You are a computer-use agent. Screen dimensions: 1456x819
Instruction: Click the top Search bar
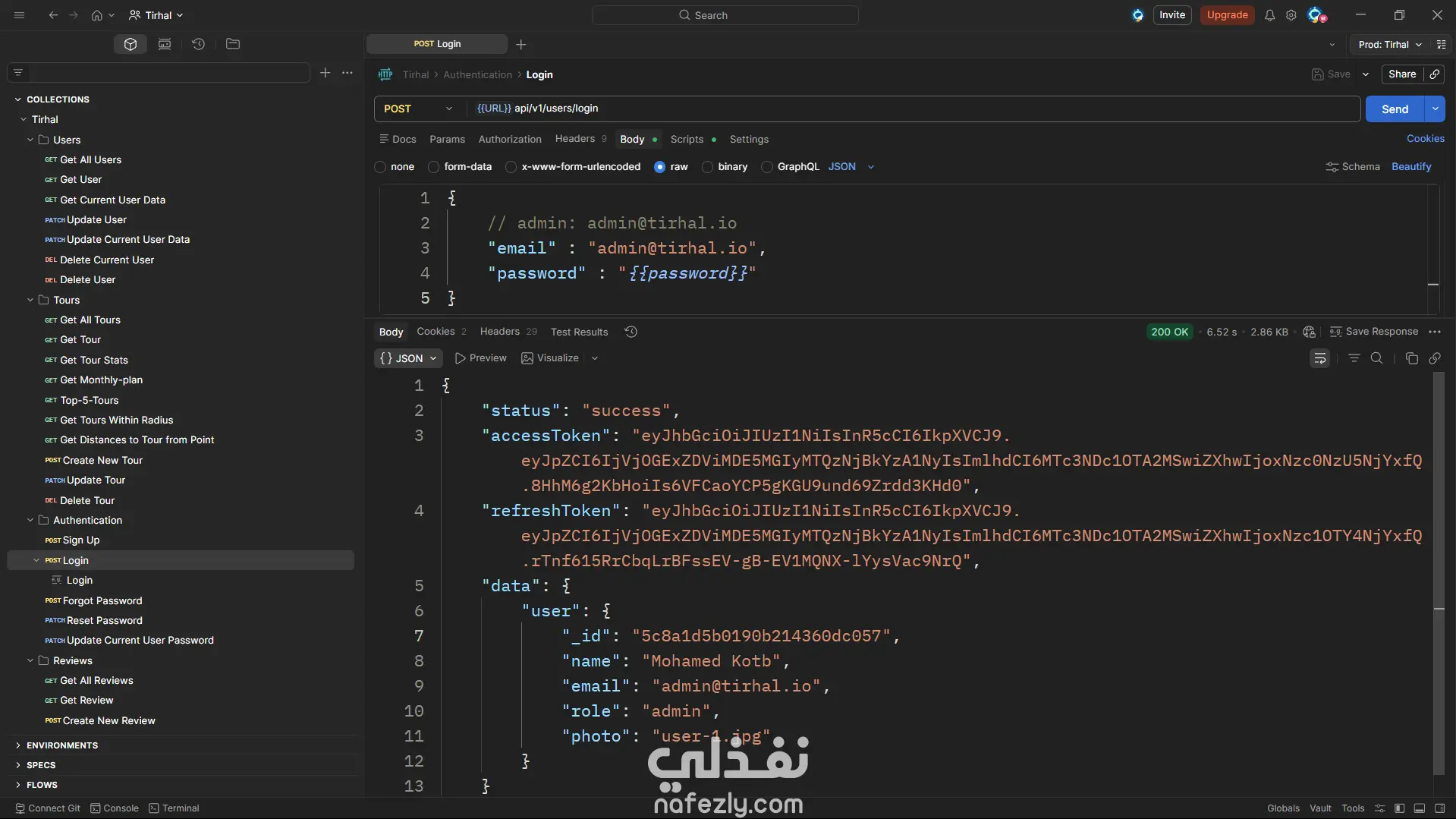pyautogui.click(x=725, y=15)
